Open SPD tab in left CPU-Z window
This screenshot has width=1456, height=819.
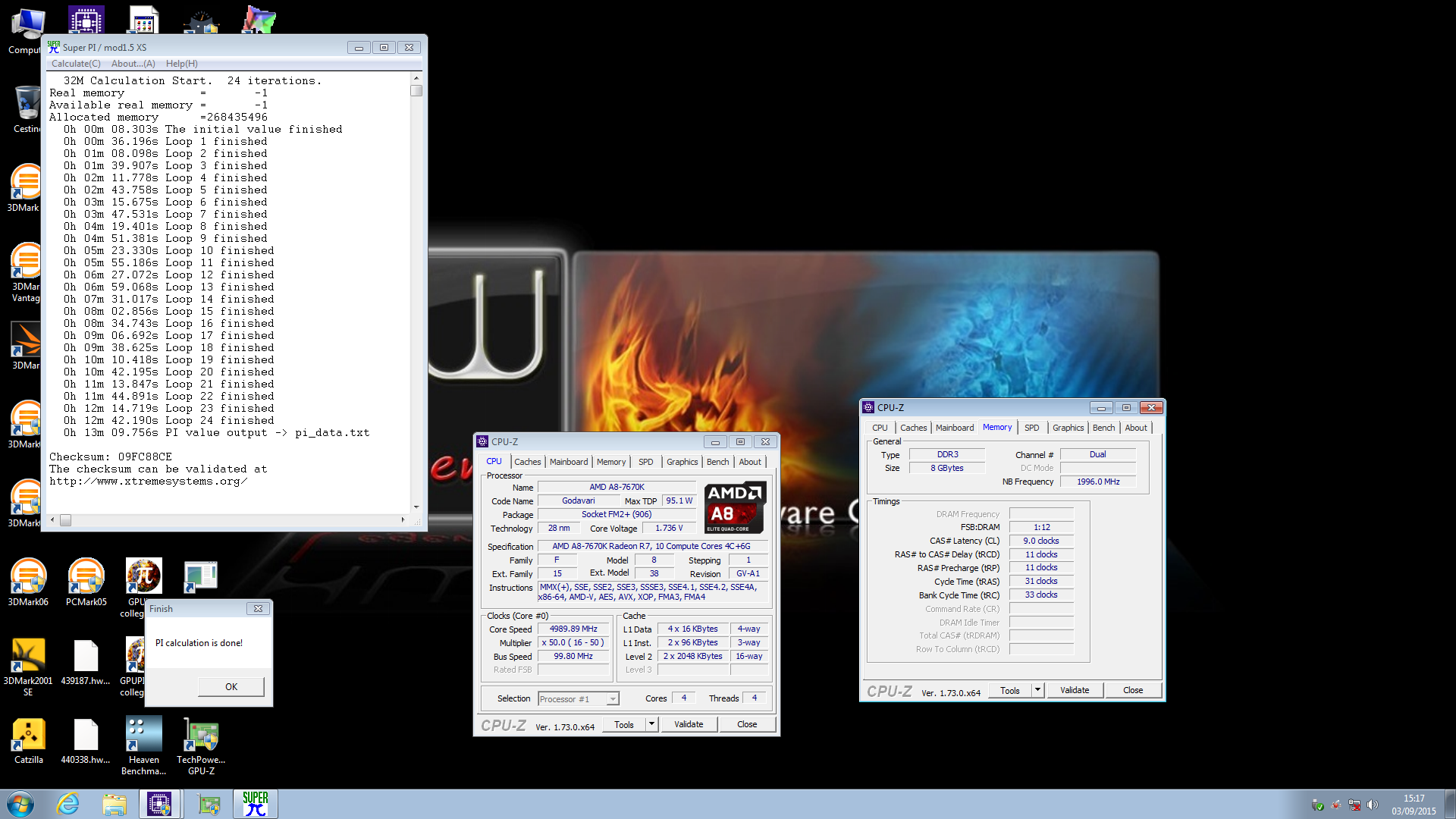[645, 462]
